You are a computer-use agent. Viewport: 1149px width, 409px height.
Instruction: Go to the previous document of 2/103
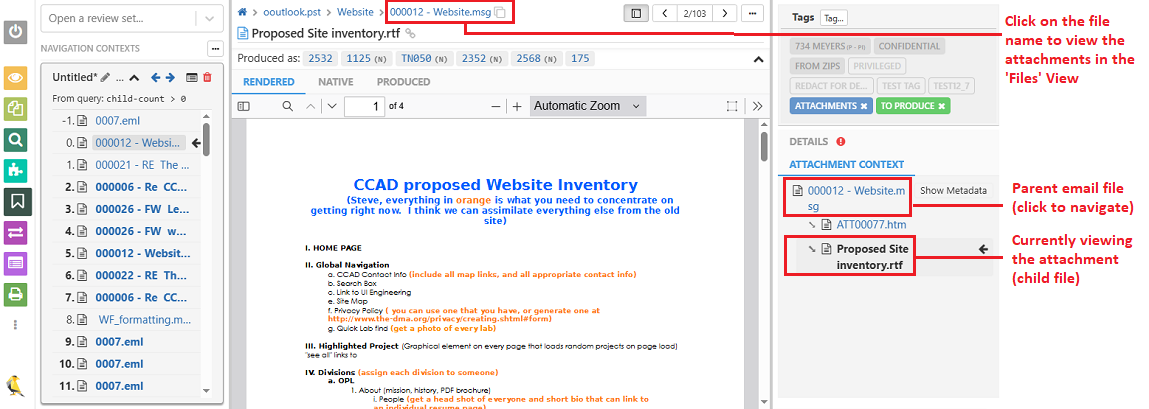pos(664,12)
